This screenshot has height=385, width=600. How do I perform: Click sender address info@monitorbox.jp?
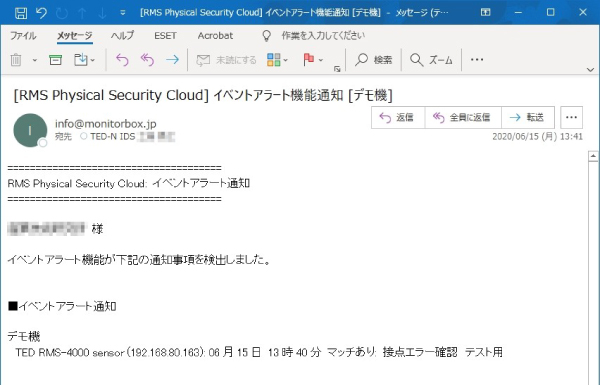(106, 124)
